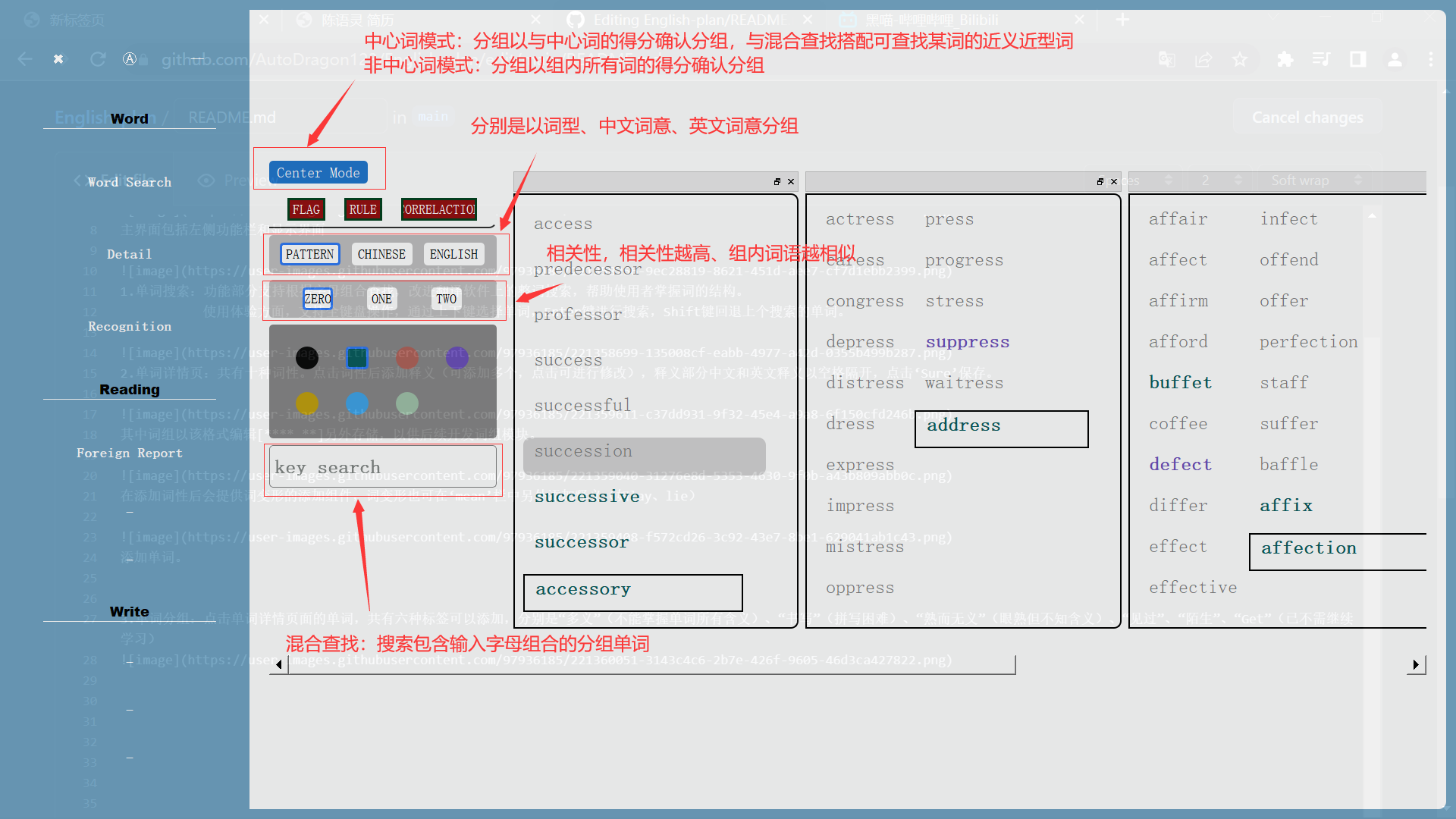The height and width of the screenshot is (819, 1456).
Task: Select the red tag color dot
Action: tap(407, 357)
